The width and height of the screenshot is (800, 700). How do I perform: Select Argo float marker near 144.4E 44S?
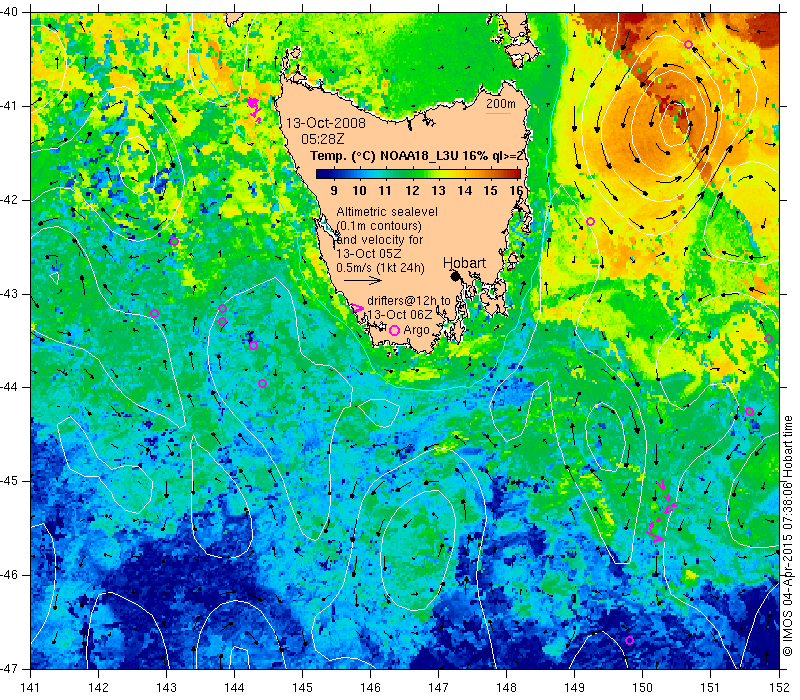(x=262, y=383)
